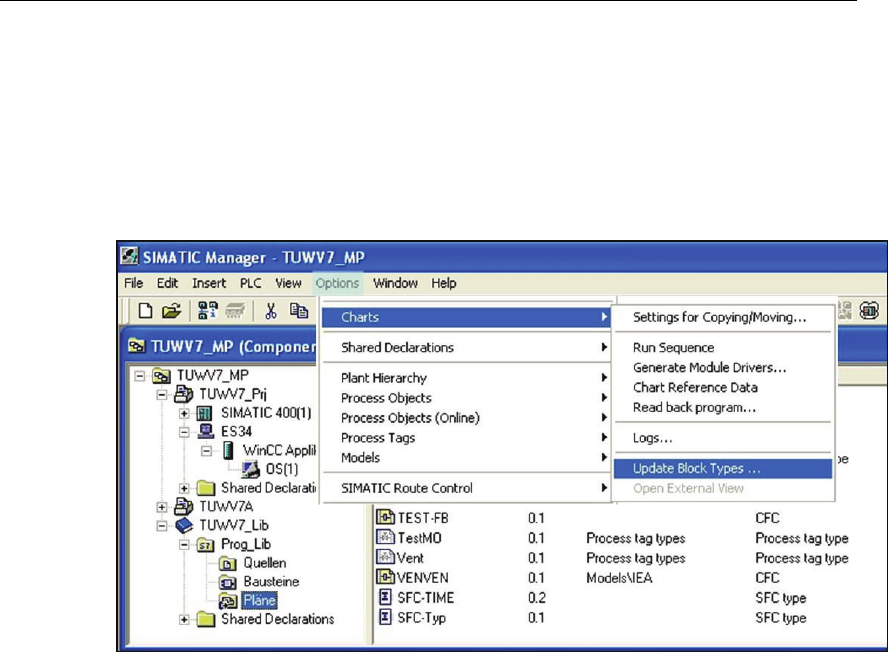Collapse the ES34 node

[x=184, y=432]
